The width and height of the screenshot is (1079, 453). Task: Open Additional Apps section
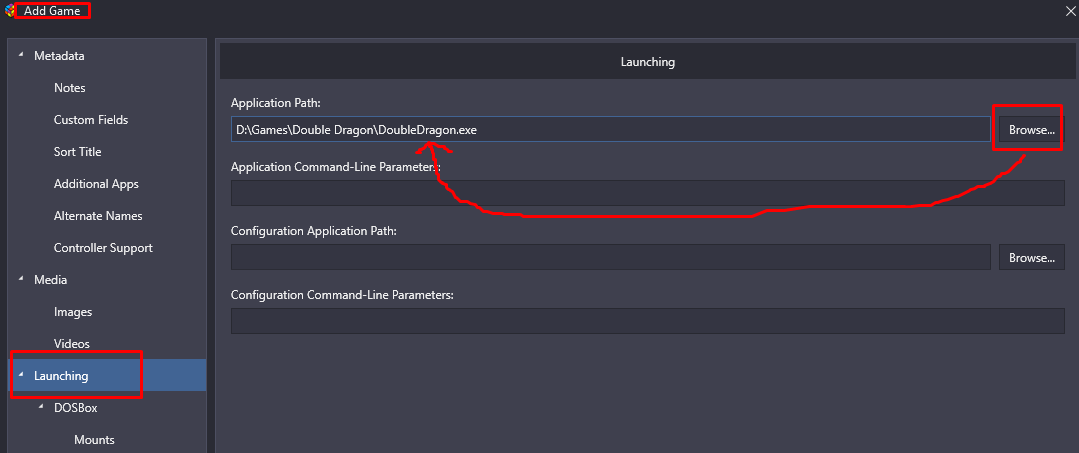click(x=96, y=184)
